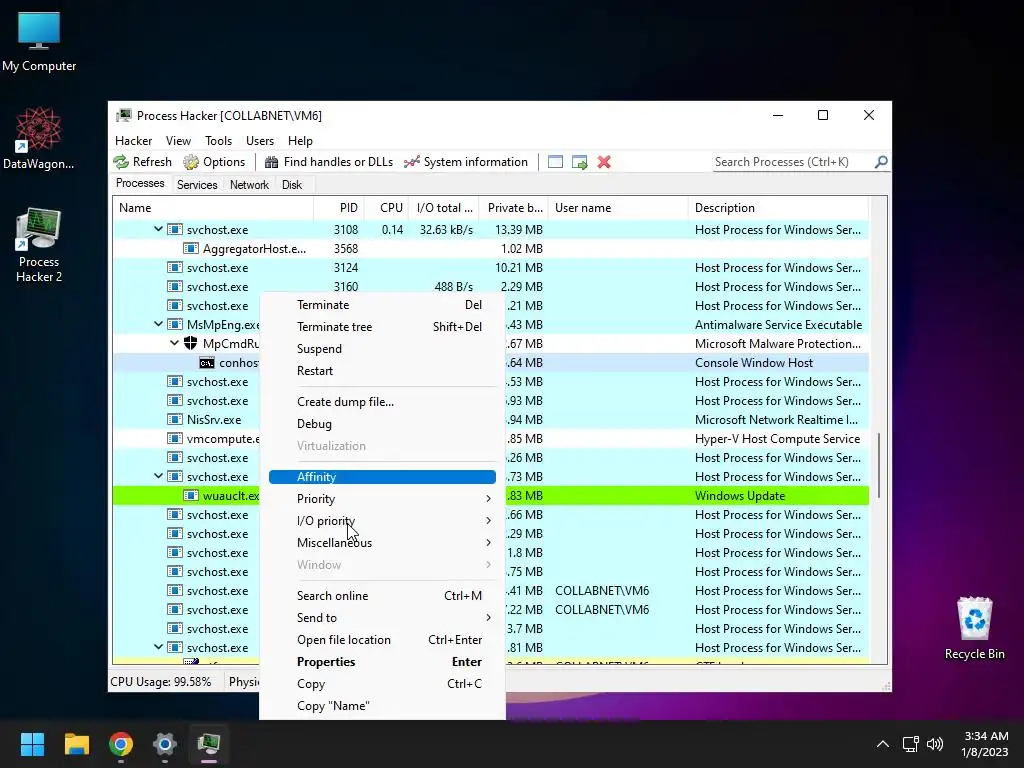Choose Terminate tree in the context menu
Viewport: 1024px width, 768px height.
382,327
